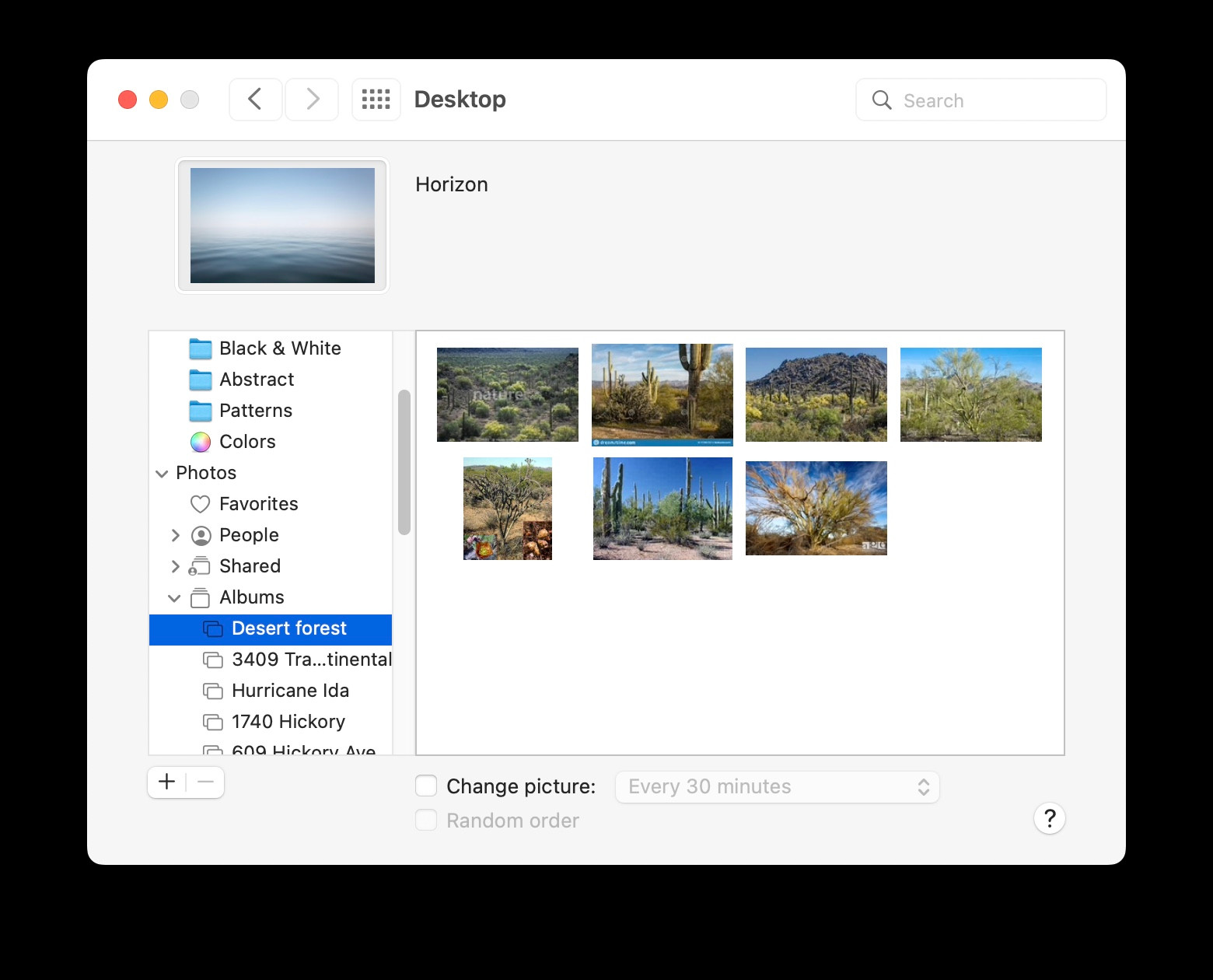Choose the green palo verde tree photo
The width and height of the screenshot is (1213, 980).
click(x=971, y=394)
